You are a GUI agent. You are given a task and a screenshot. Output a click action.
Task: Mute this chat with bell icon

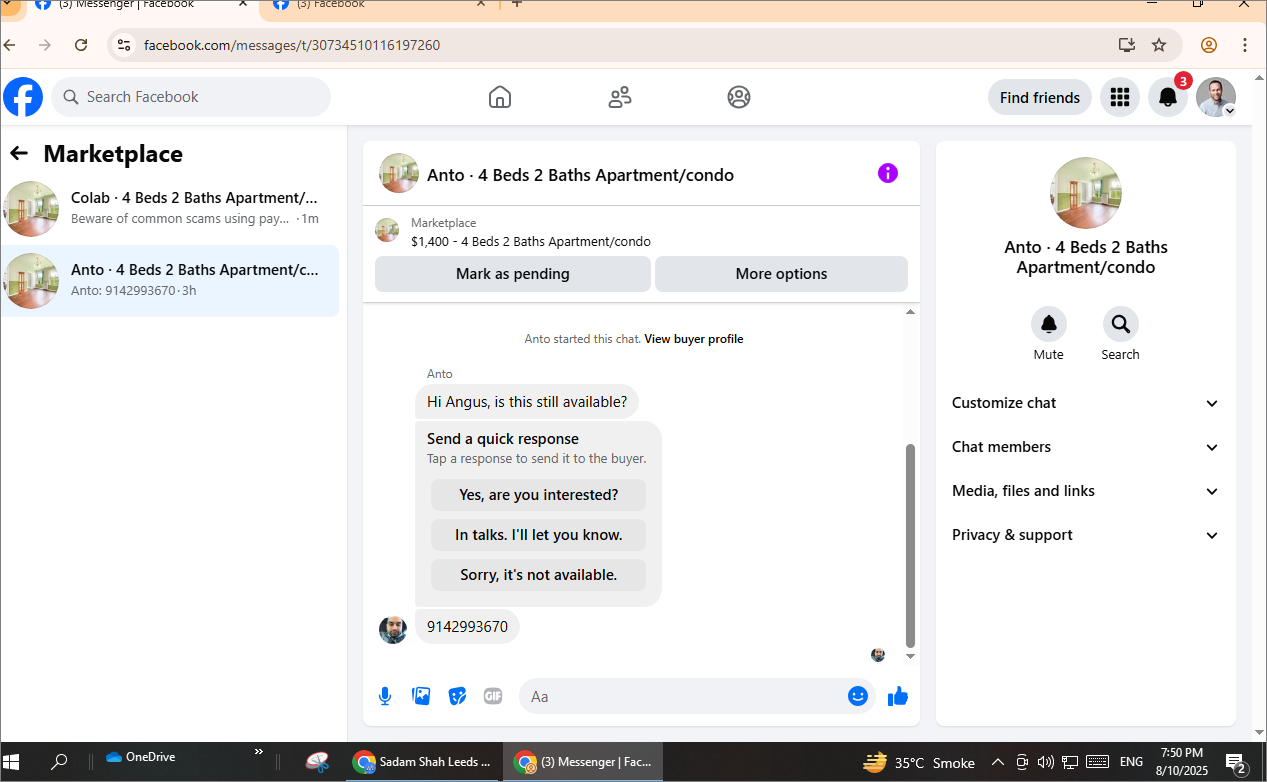click(1049, 324)
